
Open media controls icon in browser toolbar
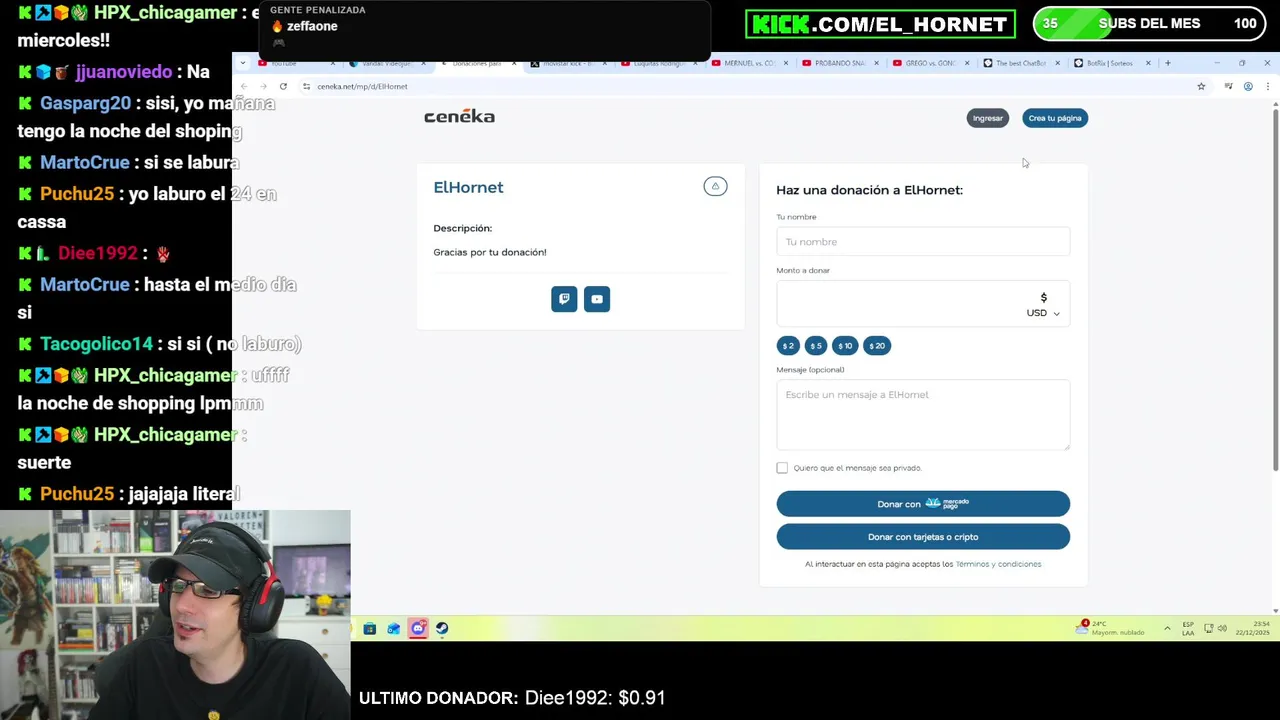pos(1228,86)
